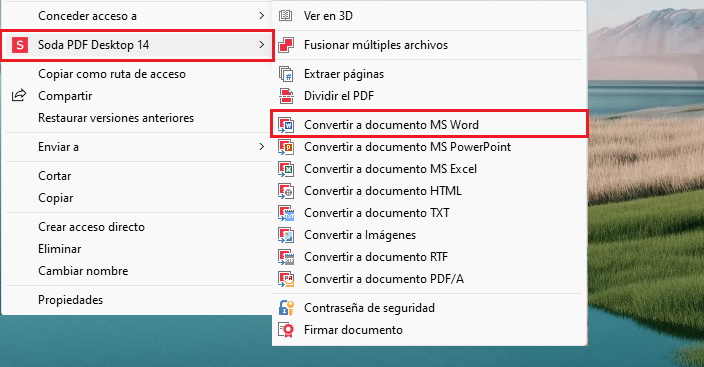Click the Dividir el PDF icon
The width and height of the screenshot is (704, 367).
pyautogui.click(x=286, y=96)
